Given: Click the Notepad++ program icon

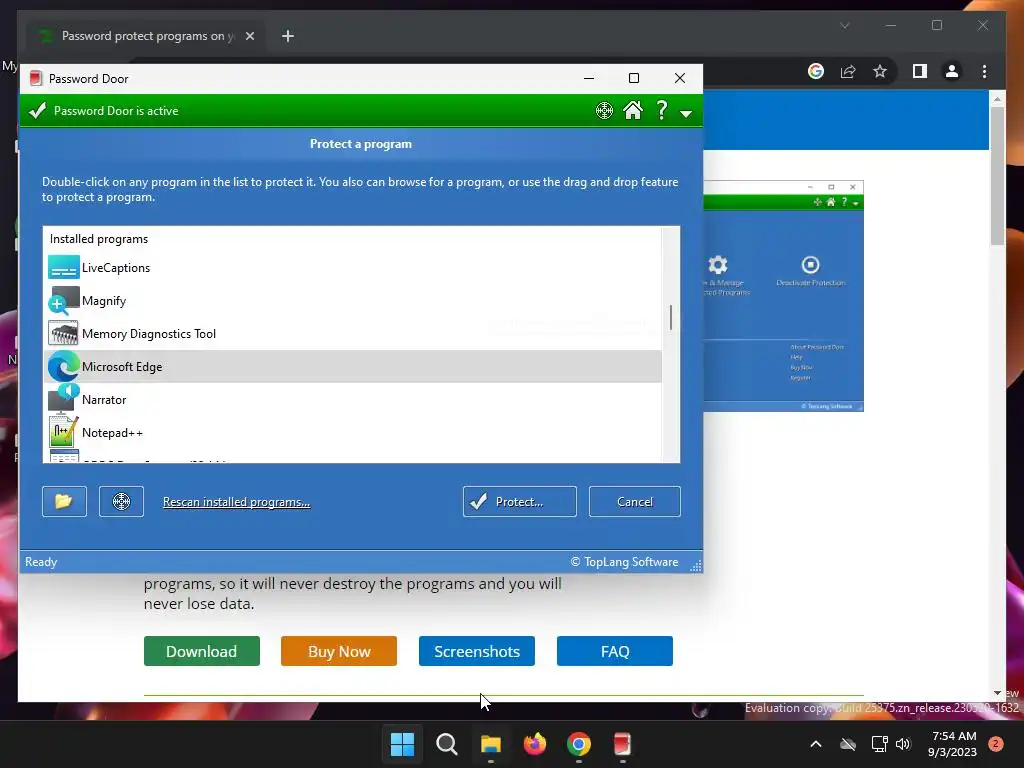Looking at the screenshot, I should [63, 432].
